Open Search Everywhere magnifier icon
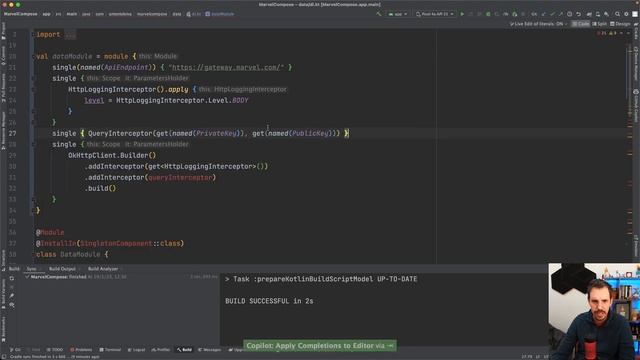Viewport: 640px width, 360px height. (x=618, y=14)
